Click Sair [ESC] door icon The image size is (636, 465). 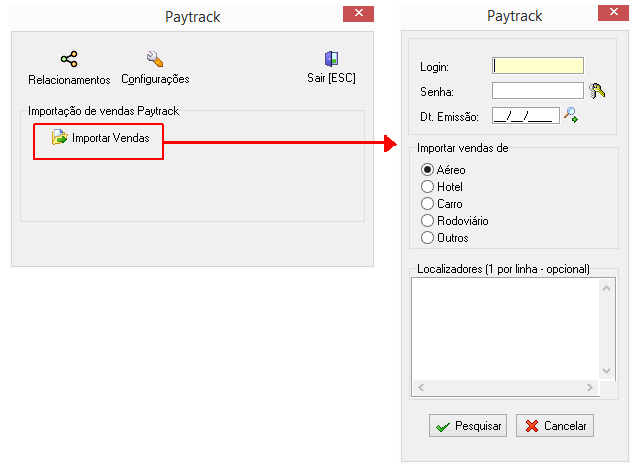click(x=331, y=59)
